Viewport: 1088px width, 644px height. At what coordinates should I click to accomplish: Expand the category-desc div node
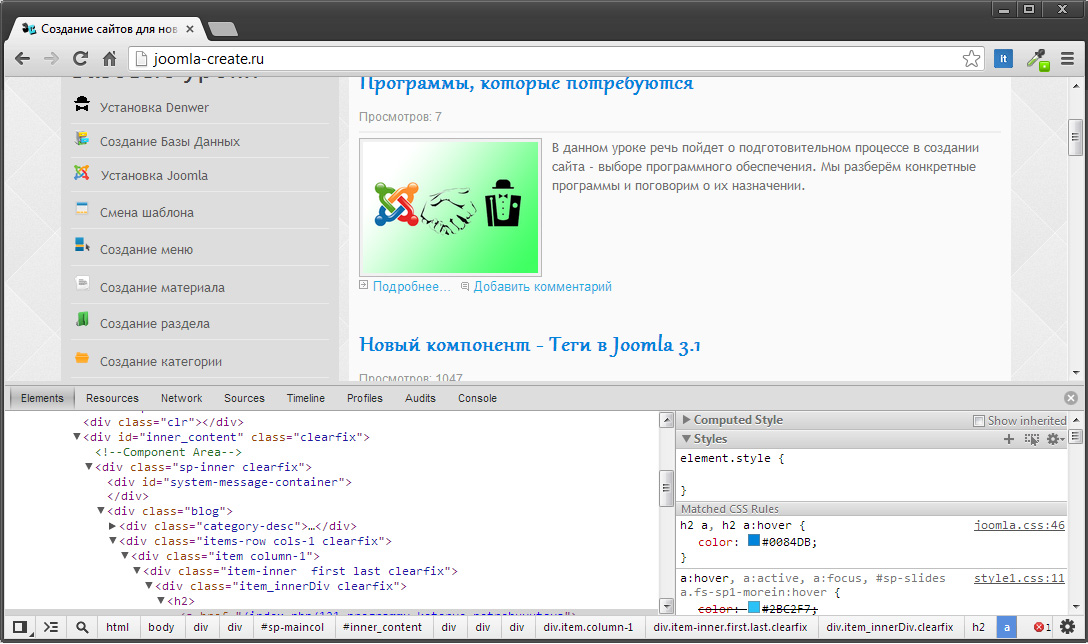pos(113,526)
